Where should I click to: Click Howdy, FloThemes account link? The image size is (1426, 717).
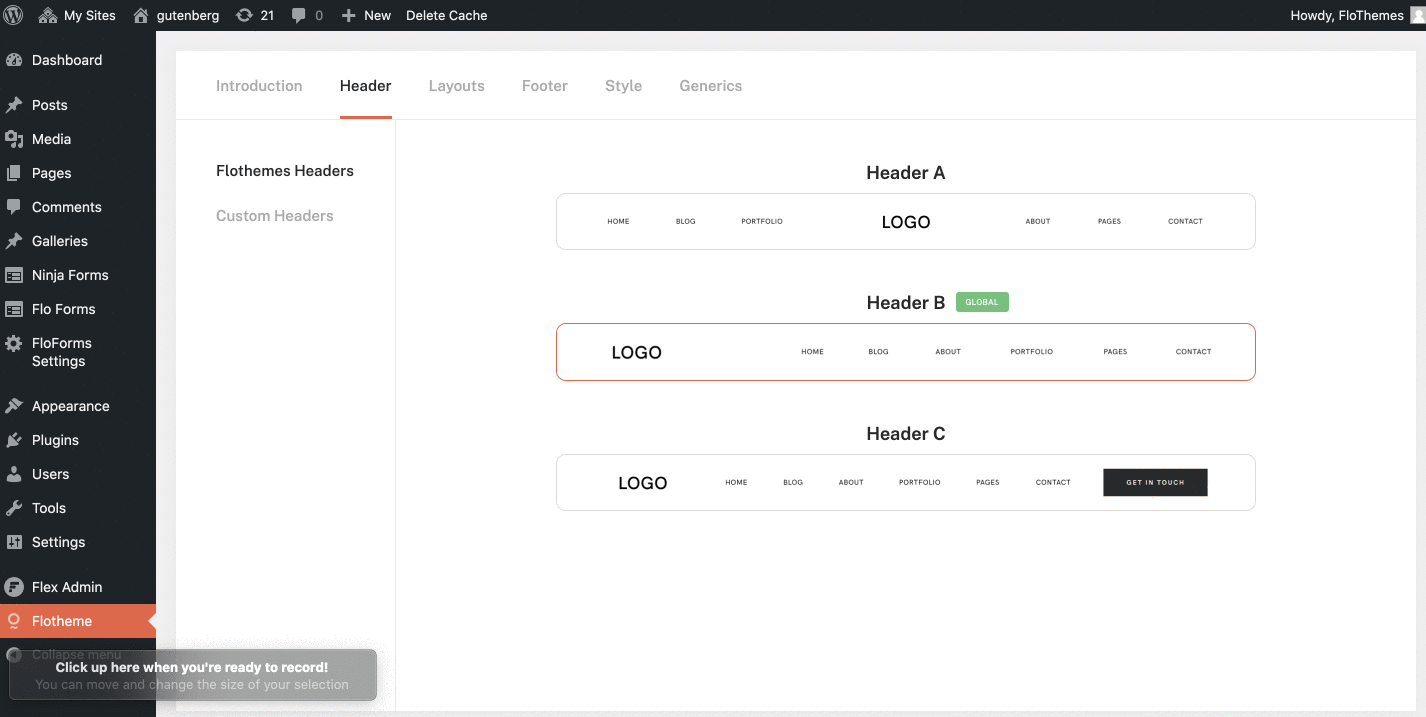pyautogui.click(x=1347, y=15)
